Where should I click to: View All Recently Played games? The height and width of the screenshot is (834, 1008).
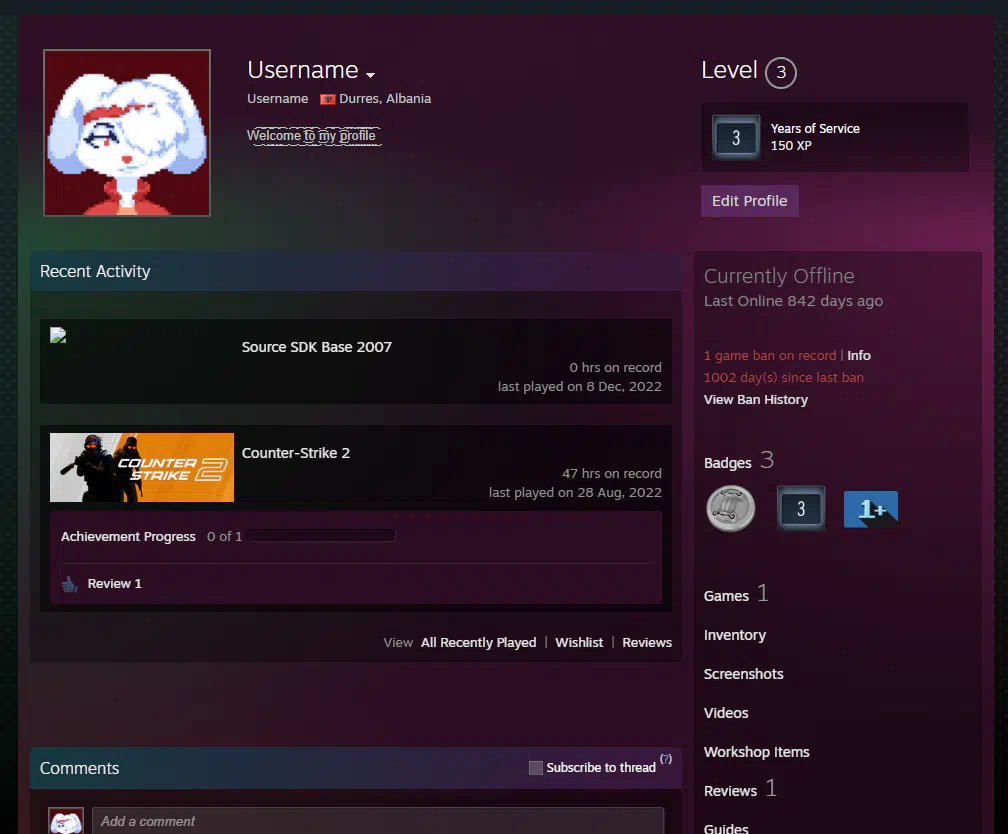(x=478, y=642)
